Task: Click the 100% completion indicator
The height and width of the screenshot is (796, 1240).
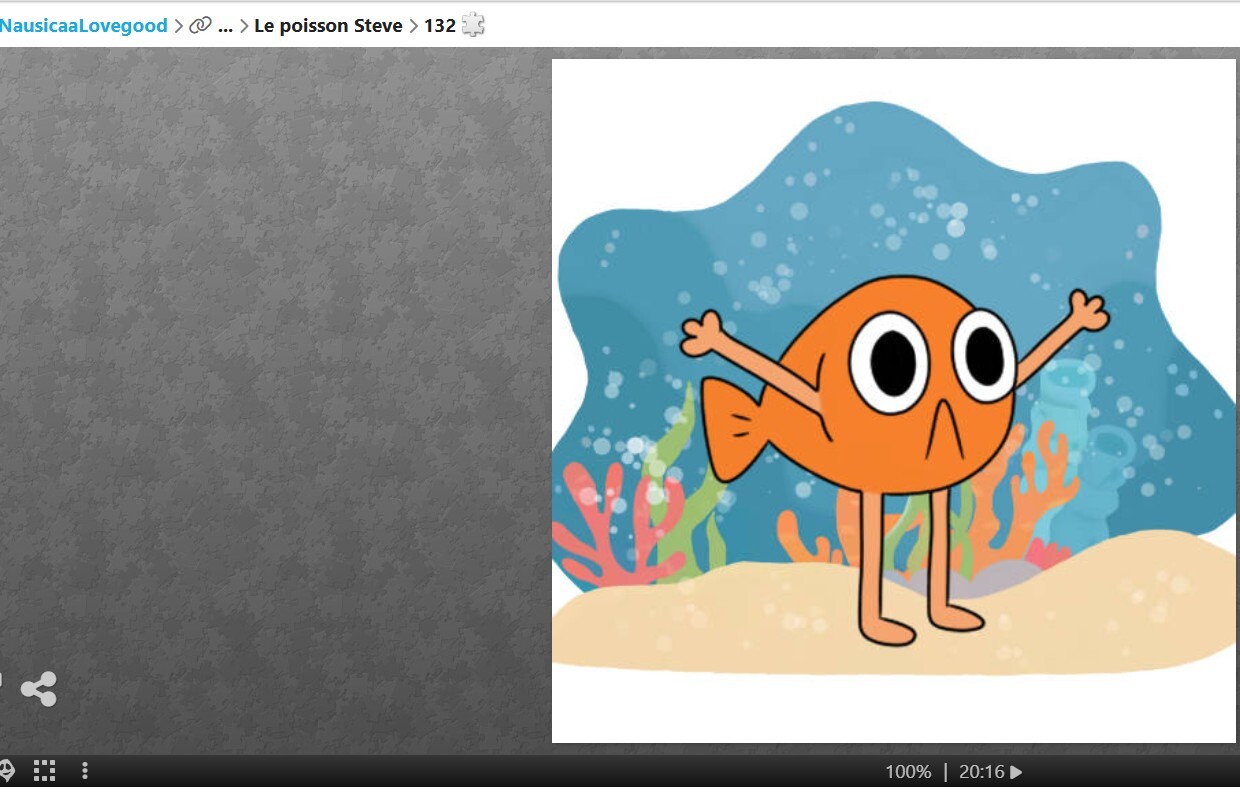Action: 908,772
